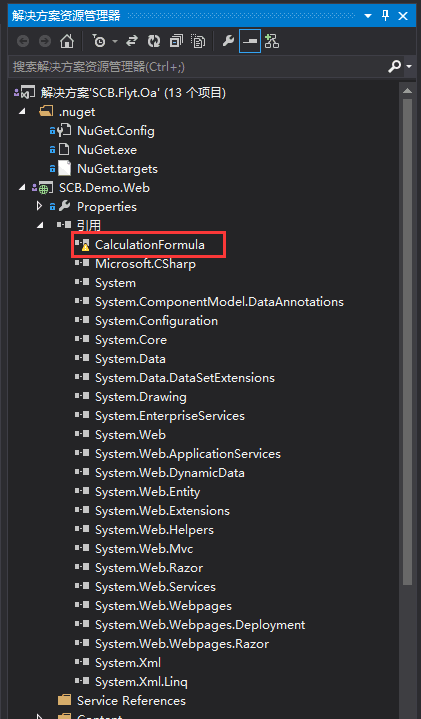Click the Forward navigation arrow in toolbar
Image resolution: width=421 pixels, height=719 pixels.
pyautogui.click(x=45, y=42)
